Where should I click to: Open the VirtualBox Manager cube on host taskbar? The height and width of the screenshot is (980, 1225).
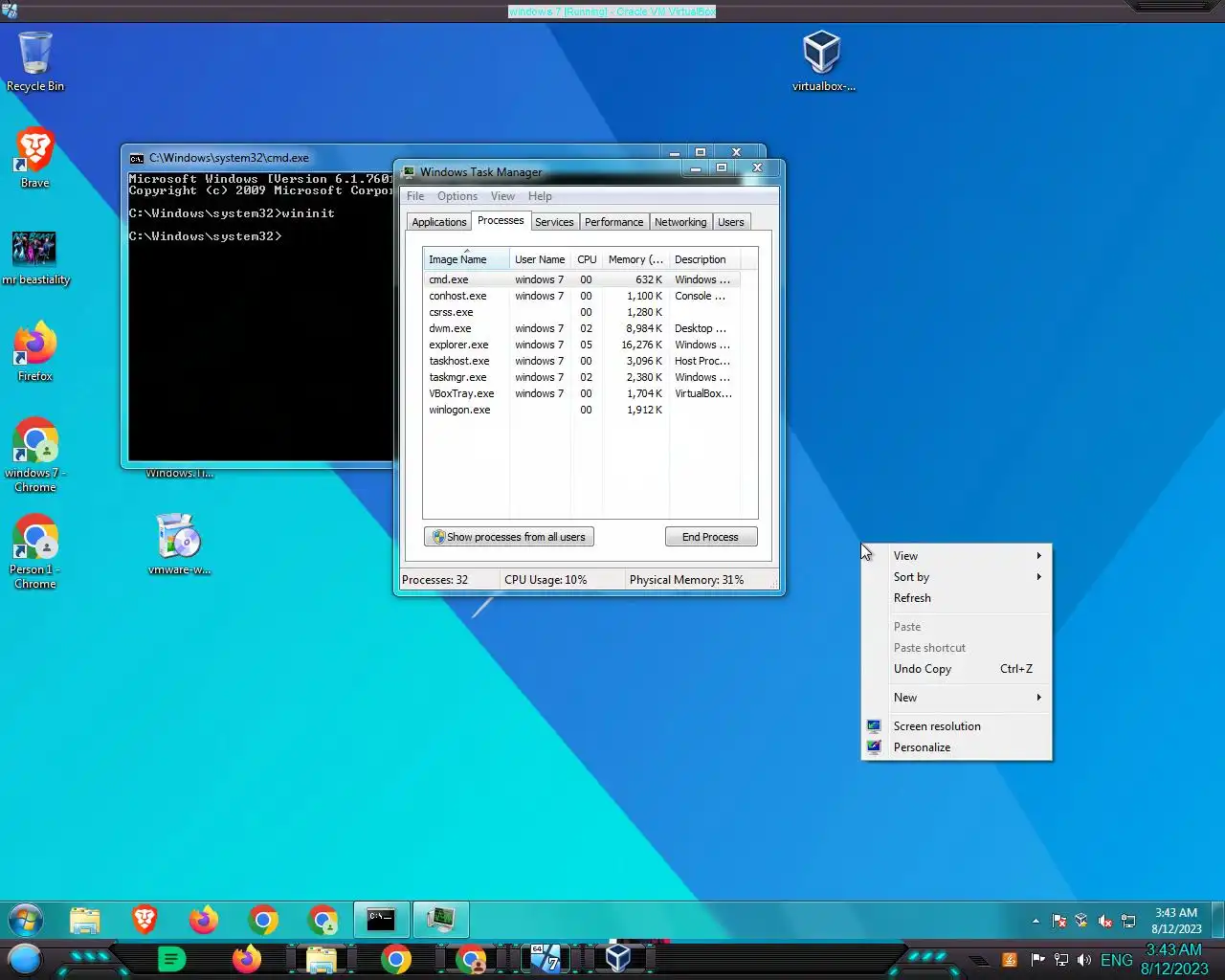point(619,959)
